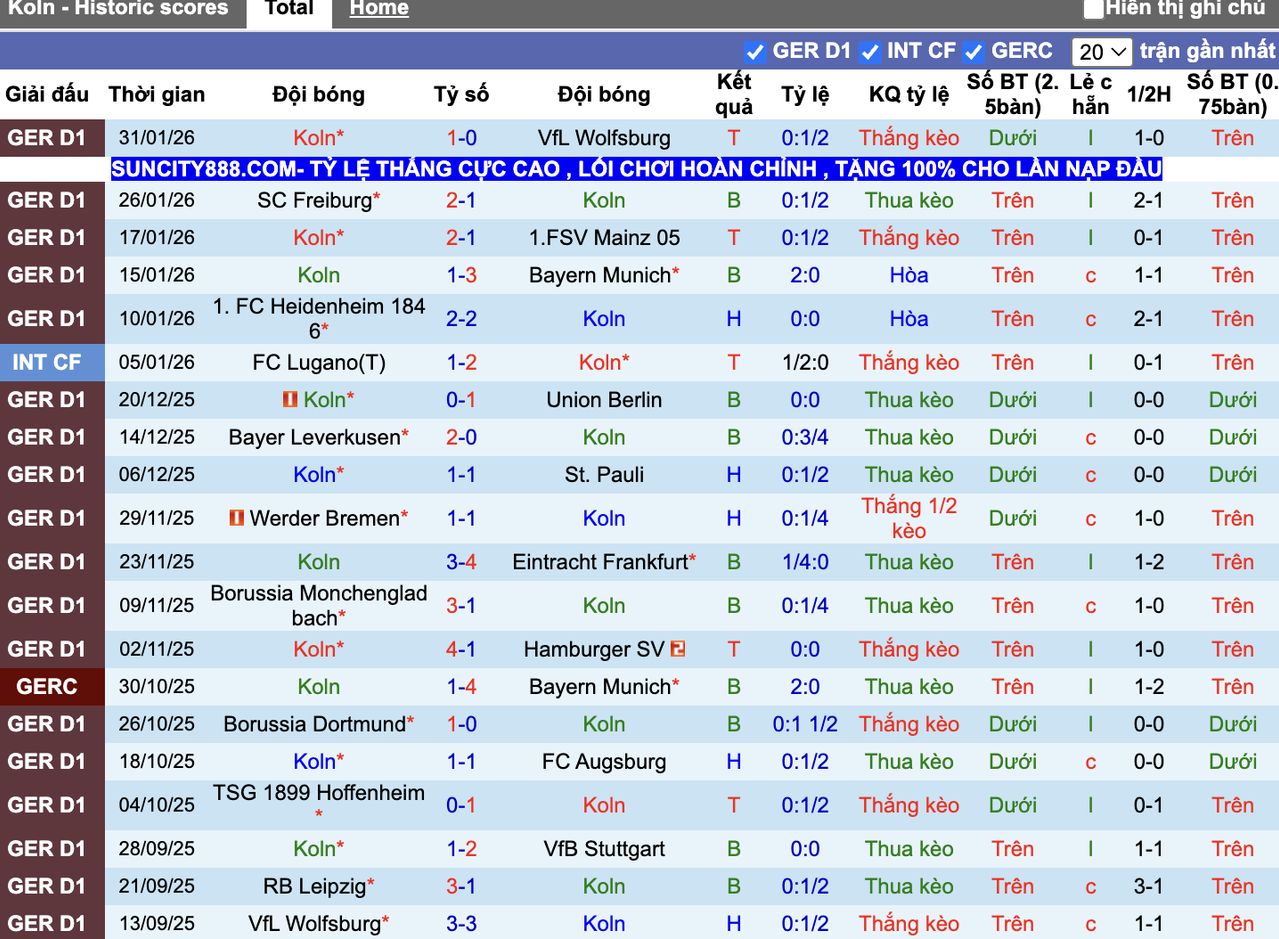Click the KQ tỷ lệ column header
The image size is (1279, 939).
coord(909,95)
